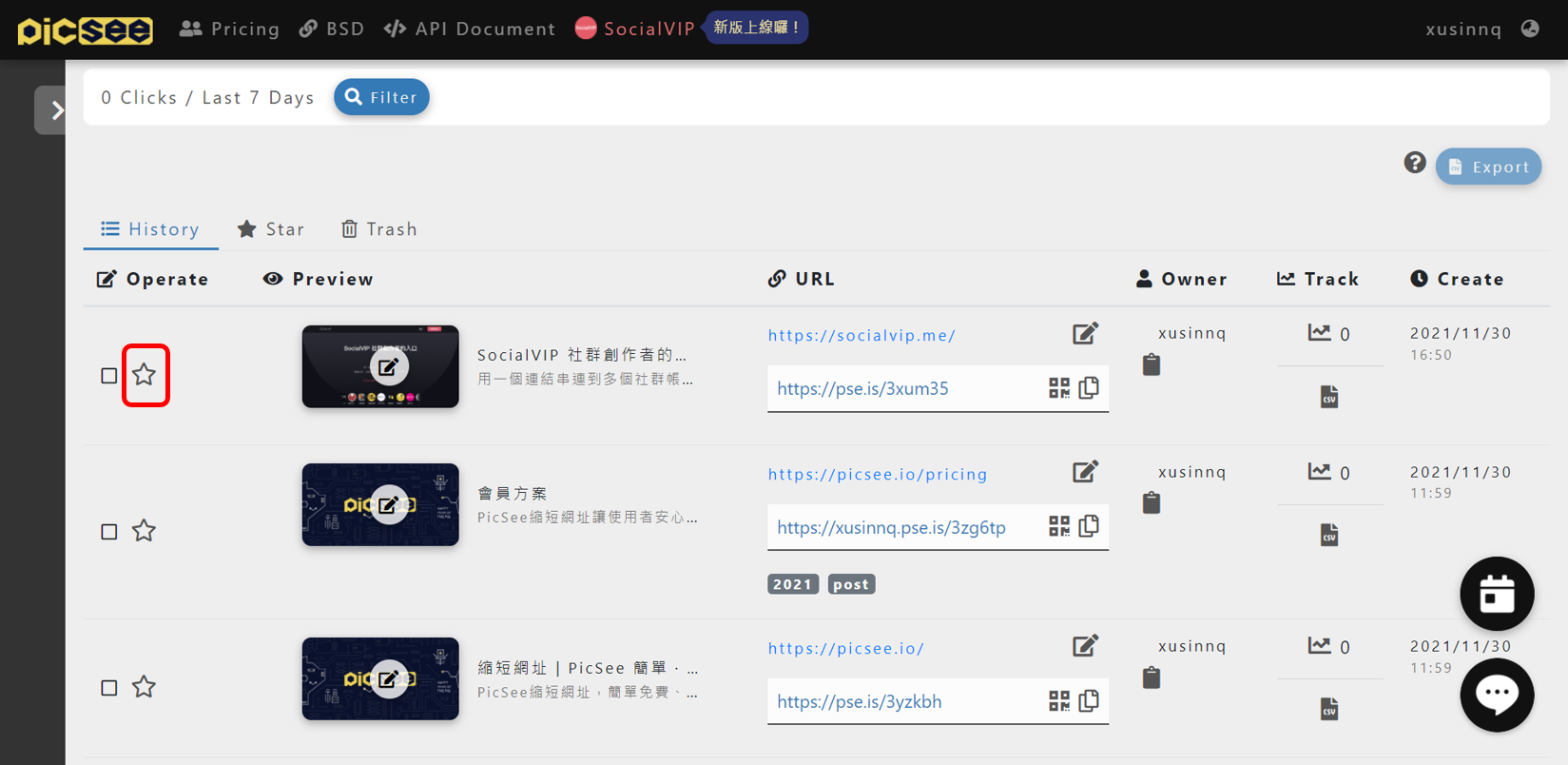Click the Filter button
Viewport: 1568px width, 765px height.
381,97
